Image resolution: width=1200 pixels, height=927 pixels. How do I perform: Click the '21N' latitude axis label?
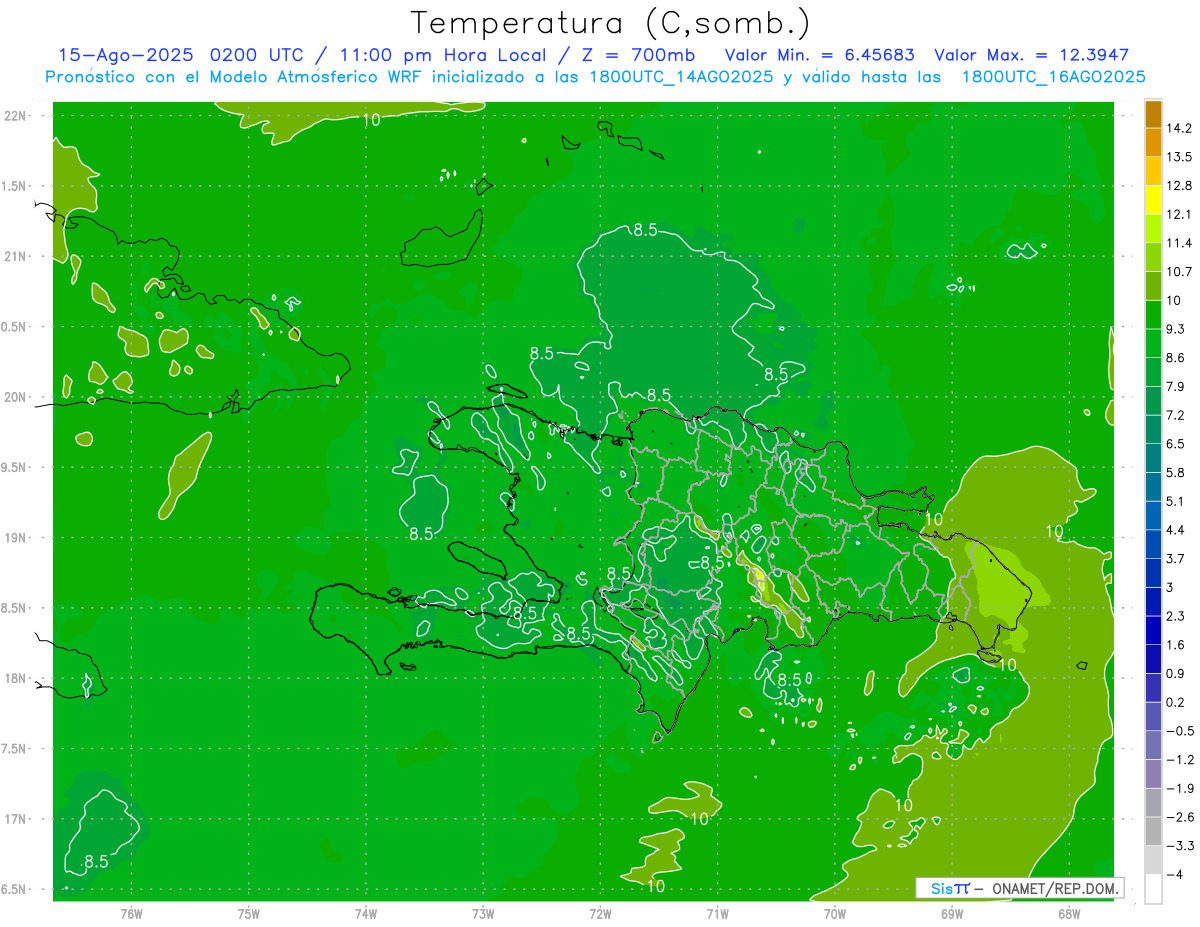(14, 256)
